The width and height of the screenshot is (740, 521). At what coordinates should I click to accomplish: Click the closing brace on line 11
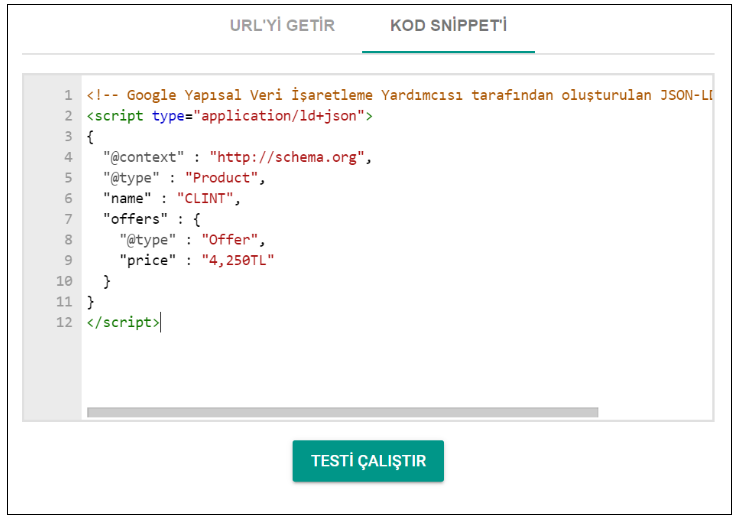(x=91, y=302)
